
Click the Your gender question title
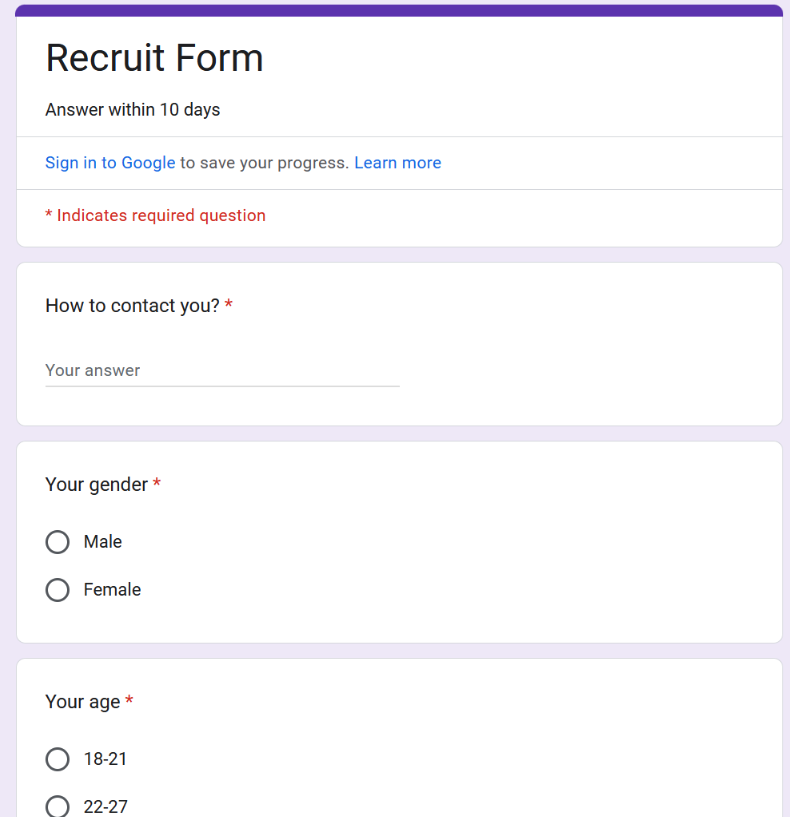click(x=96, y=485)
